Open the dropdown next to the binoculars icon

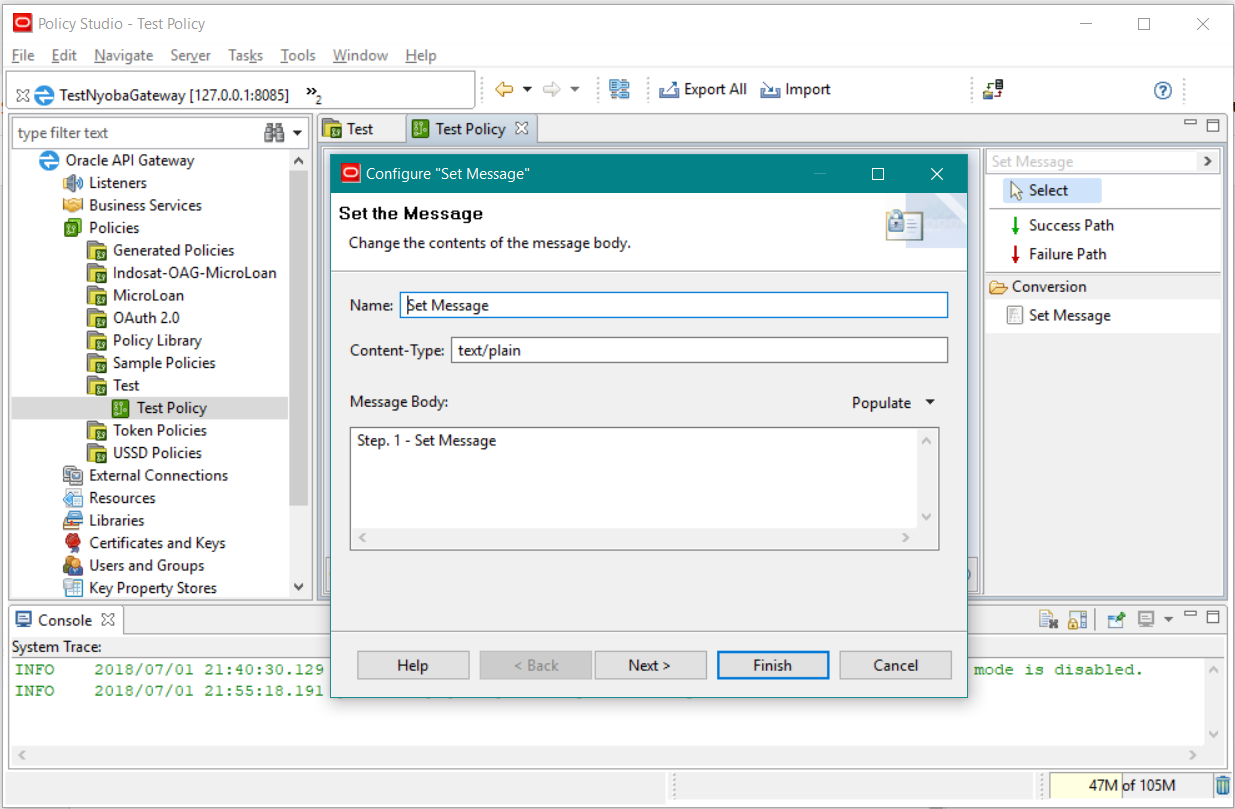point(298,133)
